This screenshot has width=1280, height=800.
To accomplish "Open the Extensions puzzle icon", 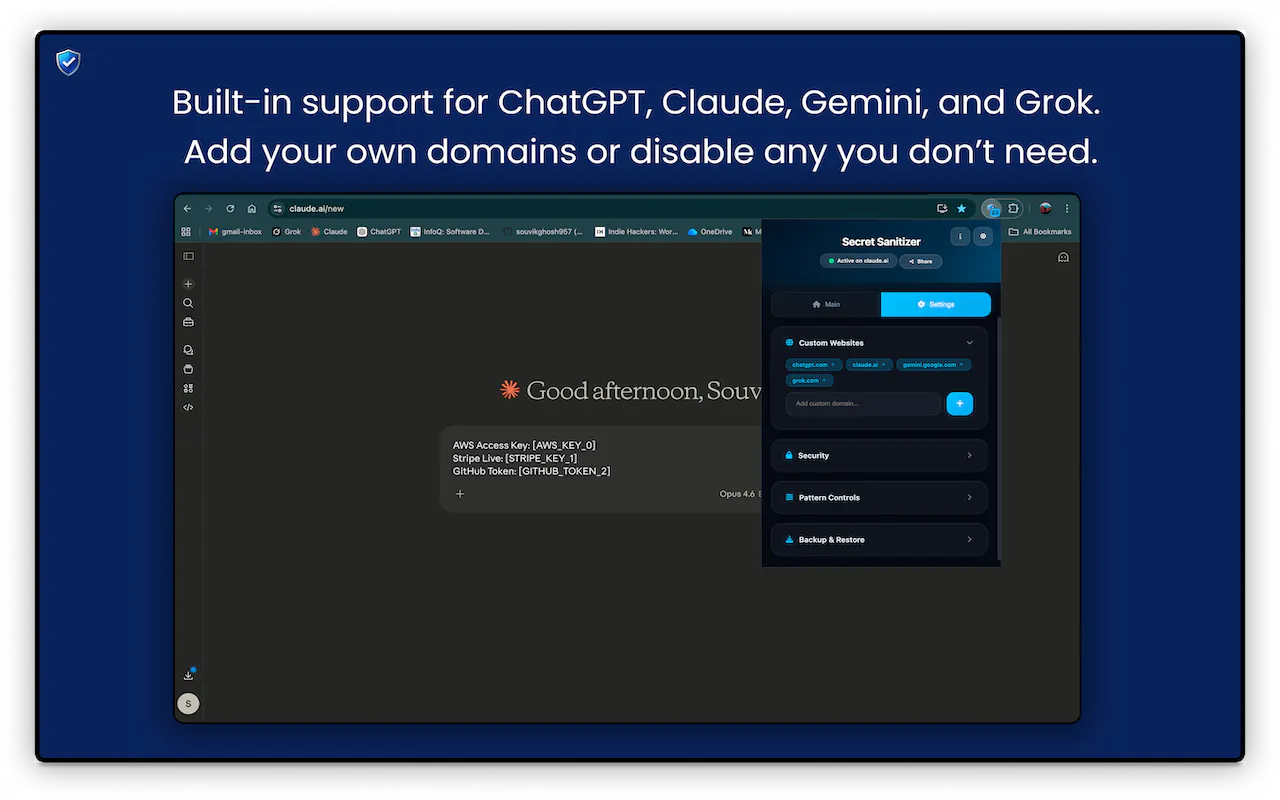I will (x=1013, y=209).
